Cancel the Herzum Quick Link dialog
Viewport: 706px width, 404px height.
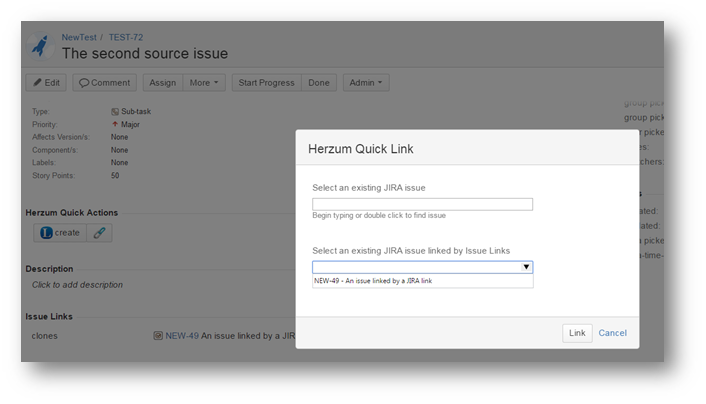(612, 333)
